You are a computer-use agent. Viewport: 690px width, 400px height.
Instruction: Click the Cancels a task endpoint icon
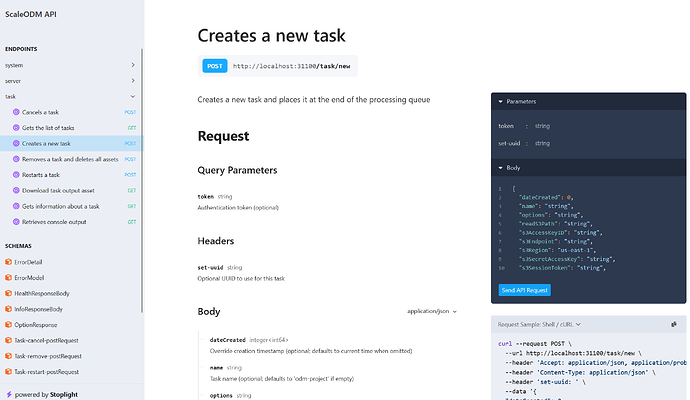click(16, 112)
